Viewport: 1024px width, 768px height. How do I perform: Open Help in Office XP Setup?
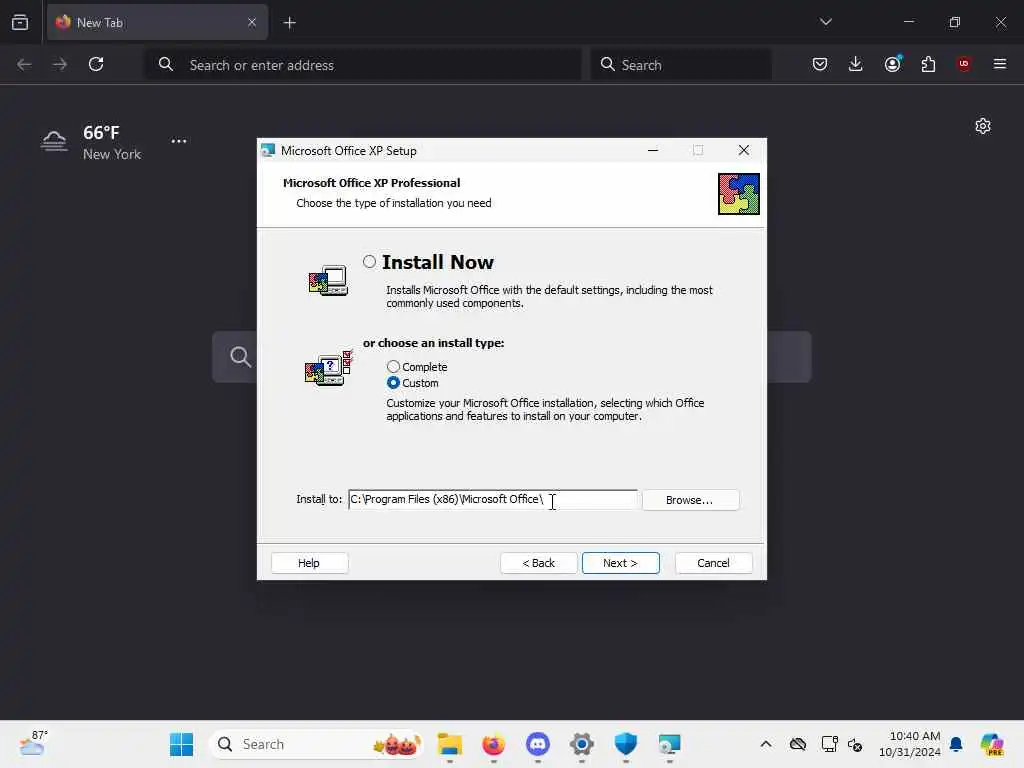pyautogui.click(x=309, y=563)
